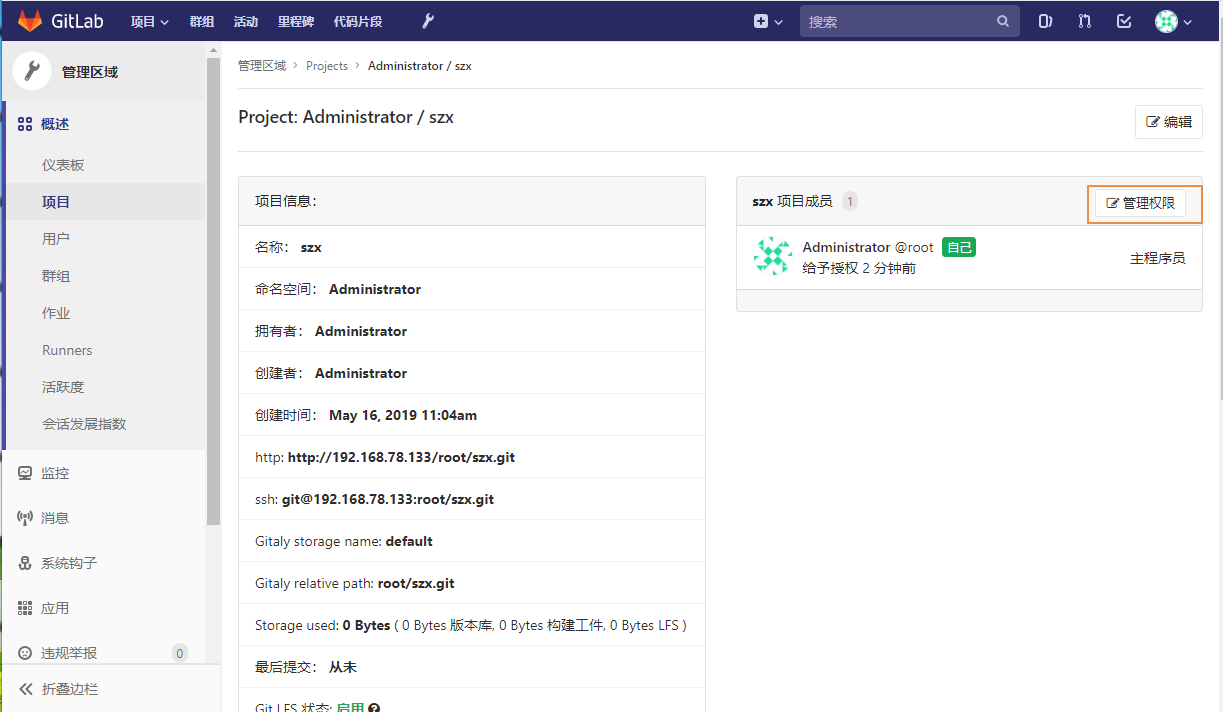This screenshot has width=1223, height=712.
Task: Click the Storage used 0 Bytes text
Action: pyautogui.click(x=366, y=625)
